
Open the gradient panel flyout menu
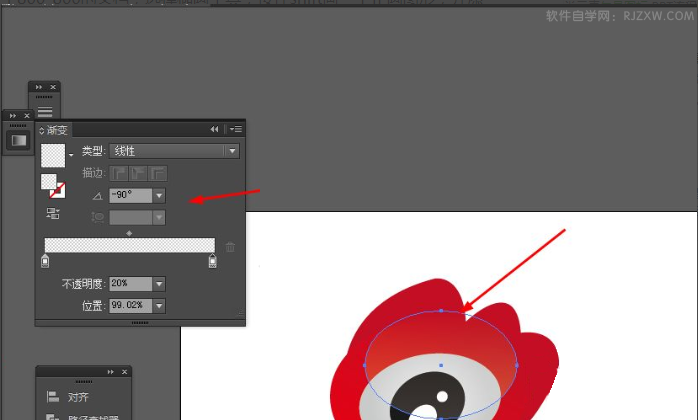(x=236, y=129)
